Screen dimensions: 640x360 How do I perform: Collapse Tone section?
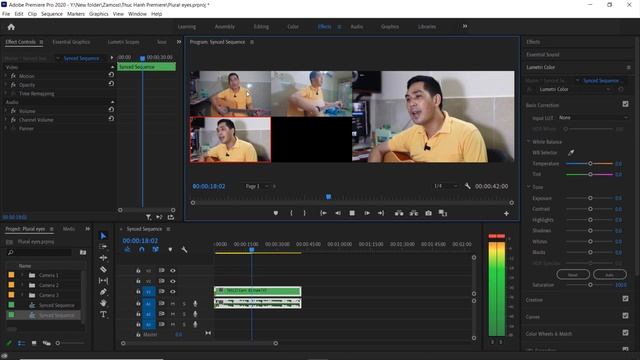point(528,187)
